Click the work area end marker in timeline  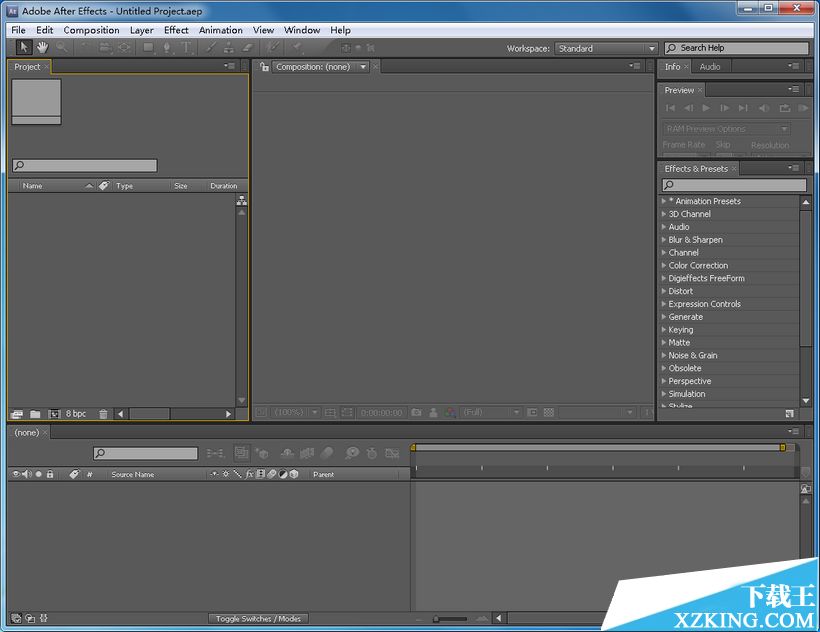tap(783, 447)
